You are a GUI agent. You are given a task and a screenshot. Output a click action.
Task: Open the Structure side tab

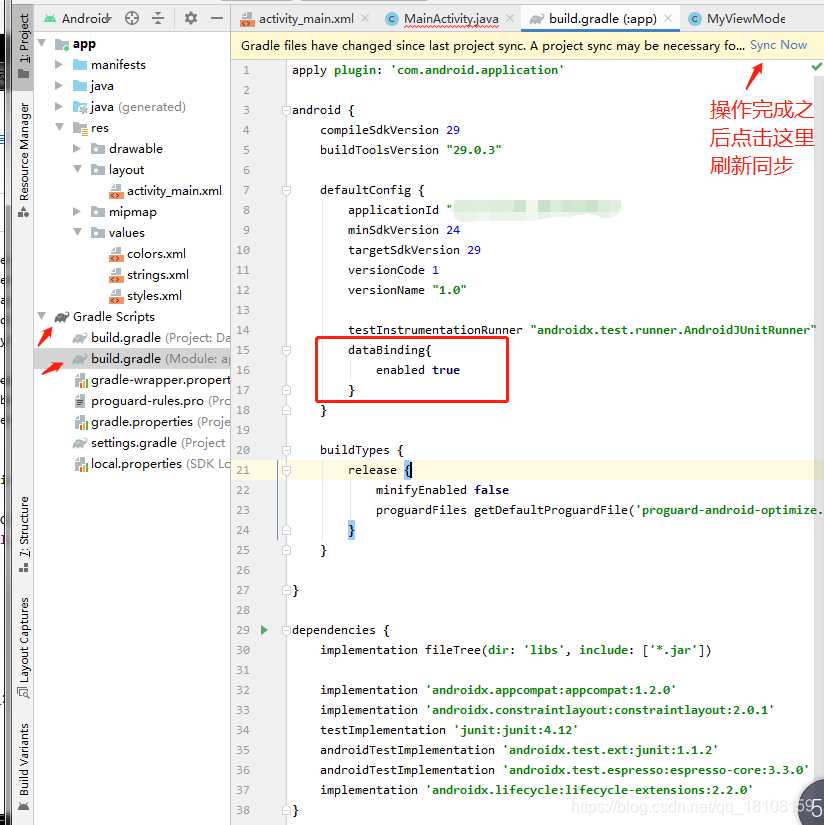[24, 534]
